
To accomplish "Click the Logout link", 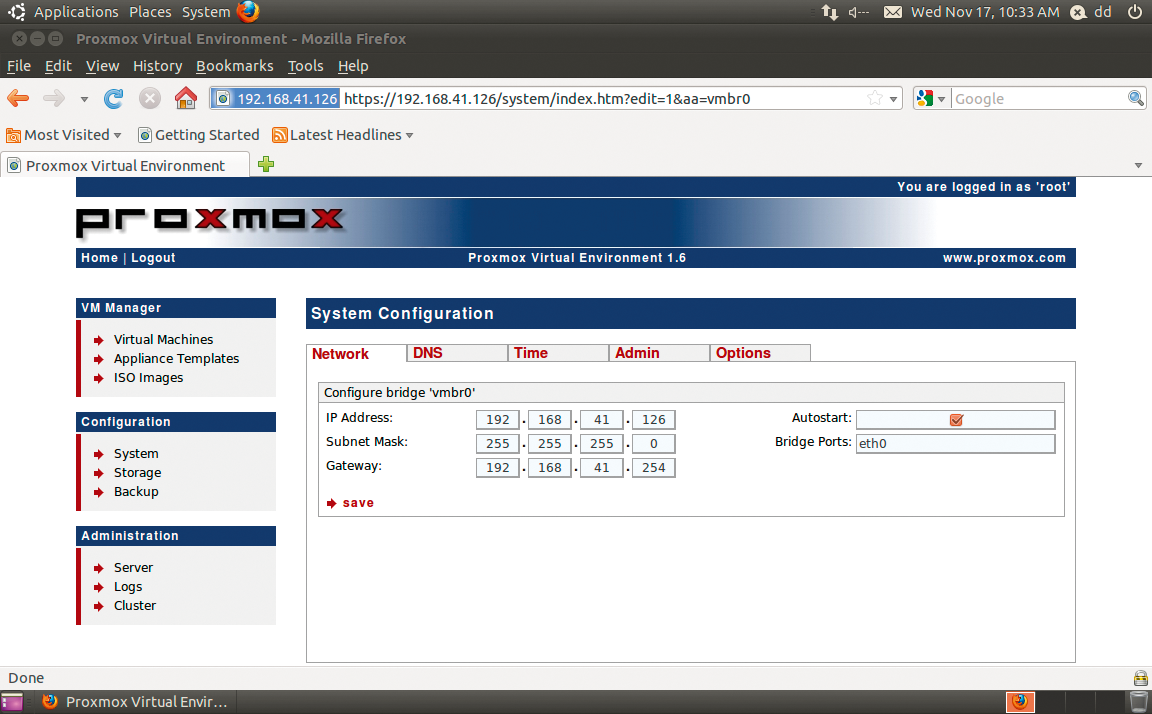I will click(x=153, y=258).
